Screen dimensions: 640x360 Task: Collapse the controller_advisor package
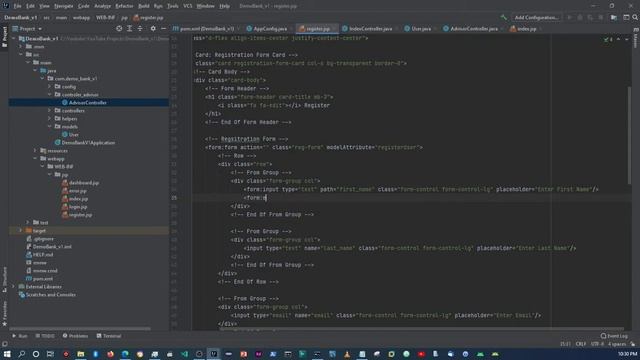[x=50, y=94]
